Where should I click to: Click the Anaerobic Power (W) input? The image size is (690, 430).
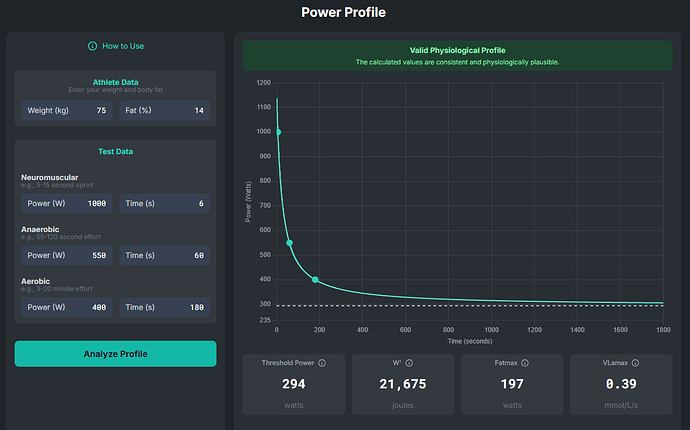tap(67, 255)
